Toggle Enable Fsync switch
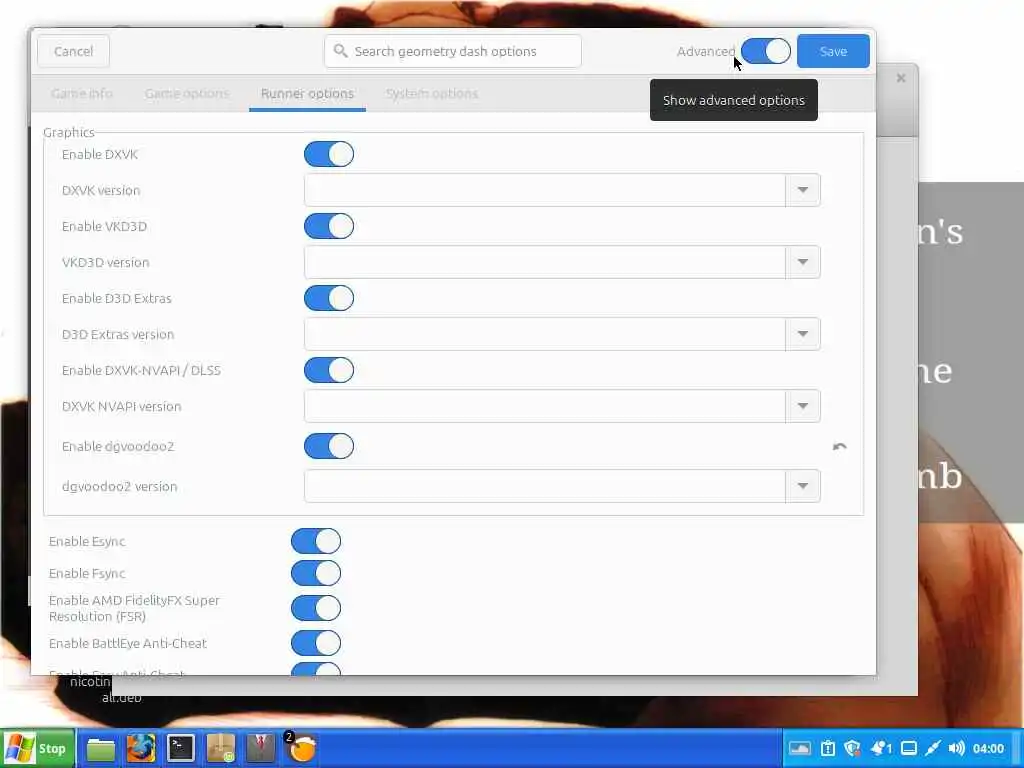This screenshot has width=1024, height=768. click(316, 573)
